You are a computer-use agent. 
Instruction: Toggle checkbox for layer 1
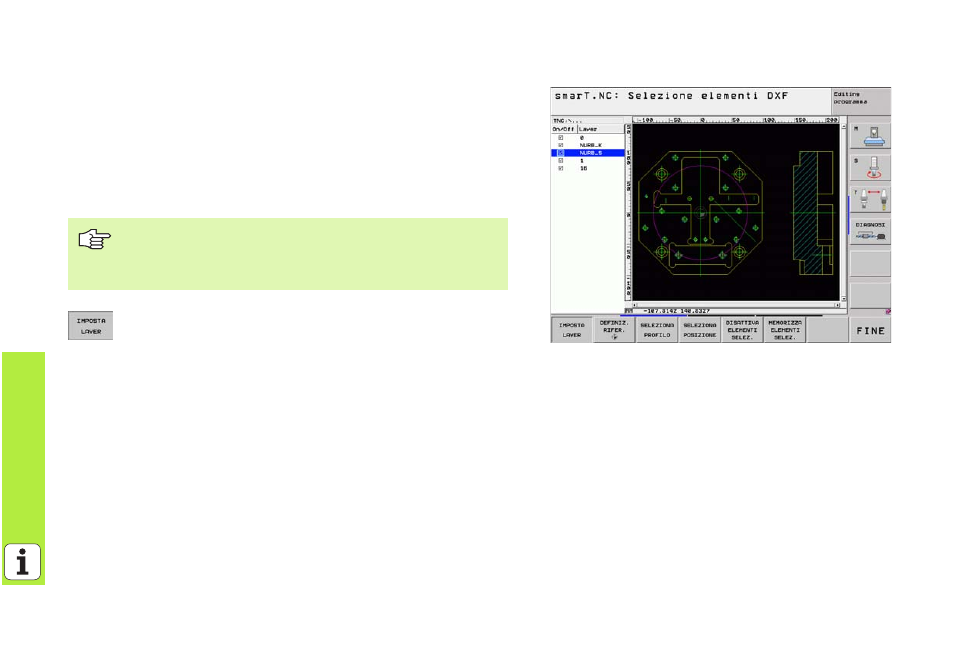coord(560,161)
